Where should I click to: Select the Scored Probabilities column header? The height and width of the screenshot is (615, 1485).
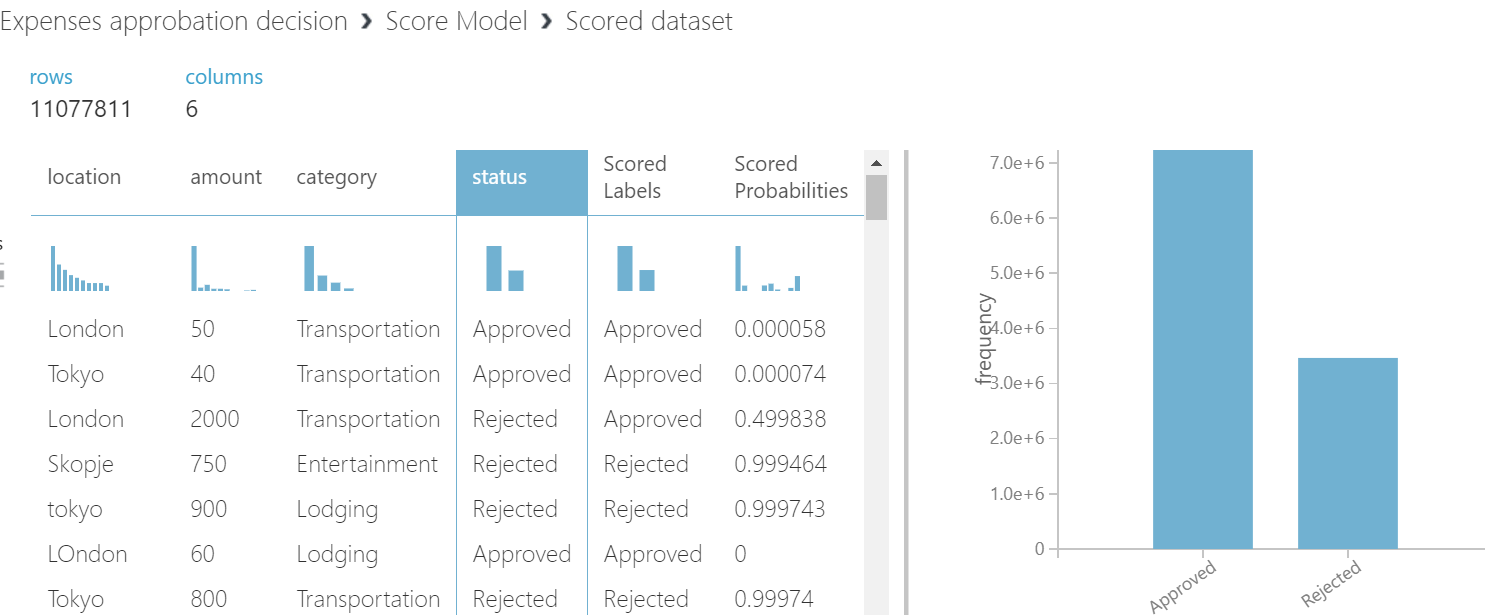point(791,178)
